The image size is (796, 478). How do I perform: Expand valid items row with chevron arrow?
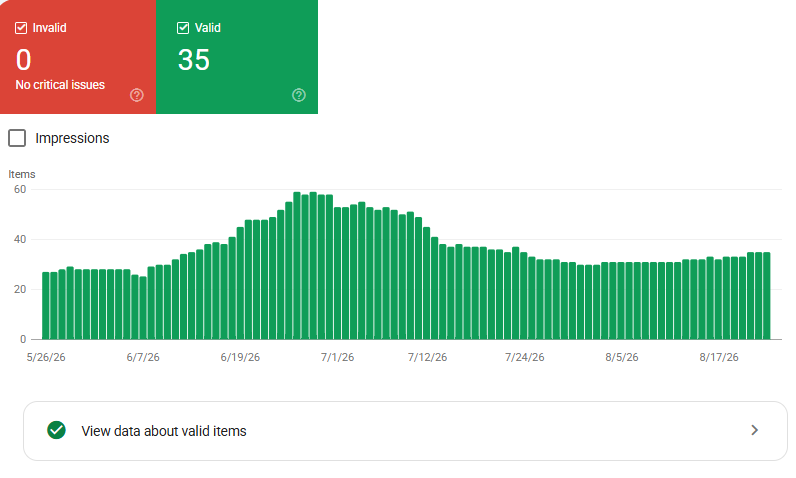[x=754, y=430]
